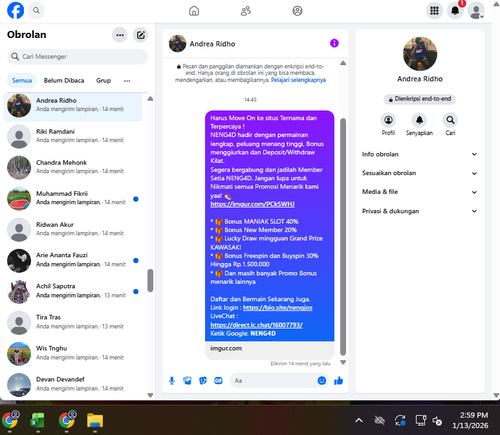Open the apps grid menu icon
The image size is (500, 435).
[434, 11]
